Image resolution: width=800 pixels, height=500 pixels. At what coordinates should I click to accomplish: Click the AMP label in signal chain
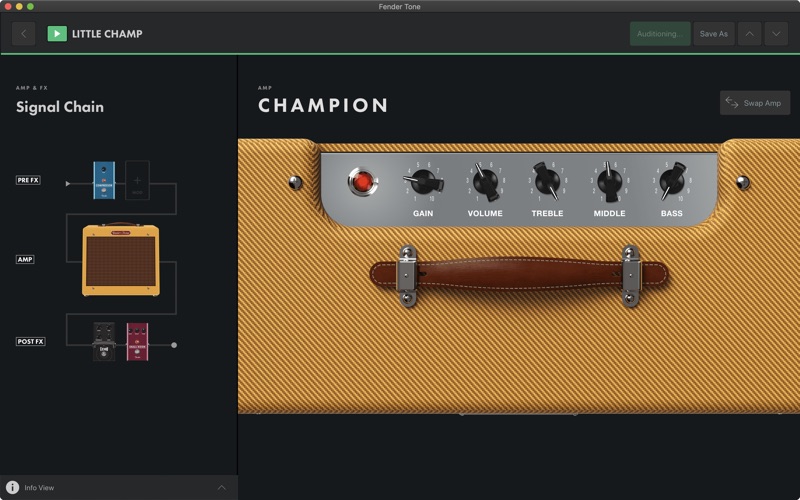pos(25,259)
